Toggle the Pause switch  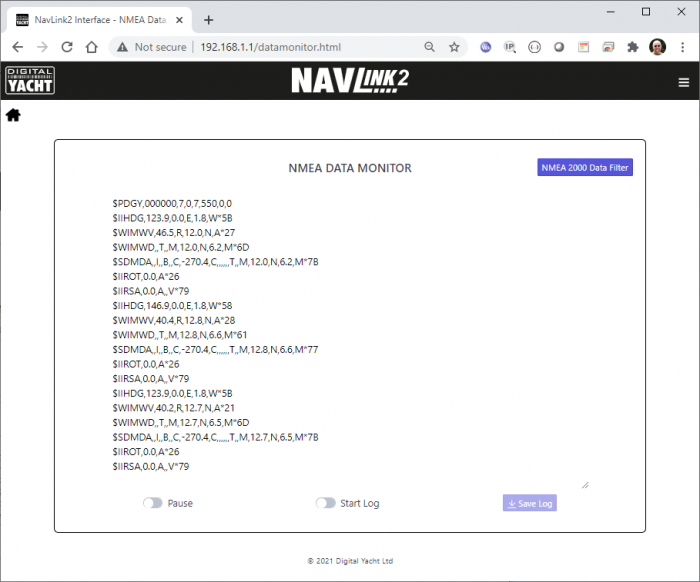pos(152,503)
